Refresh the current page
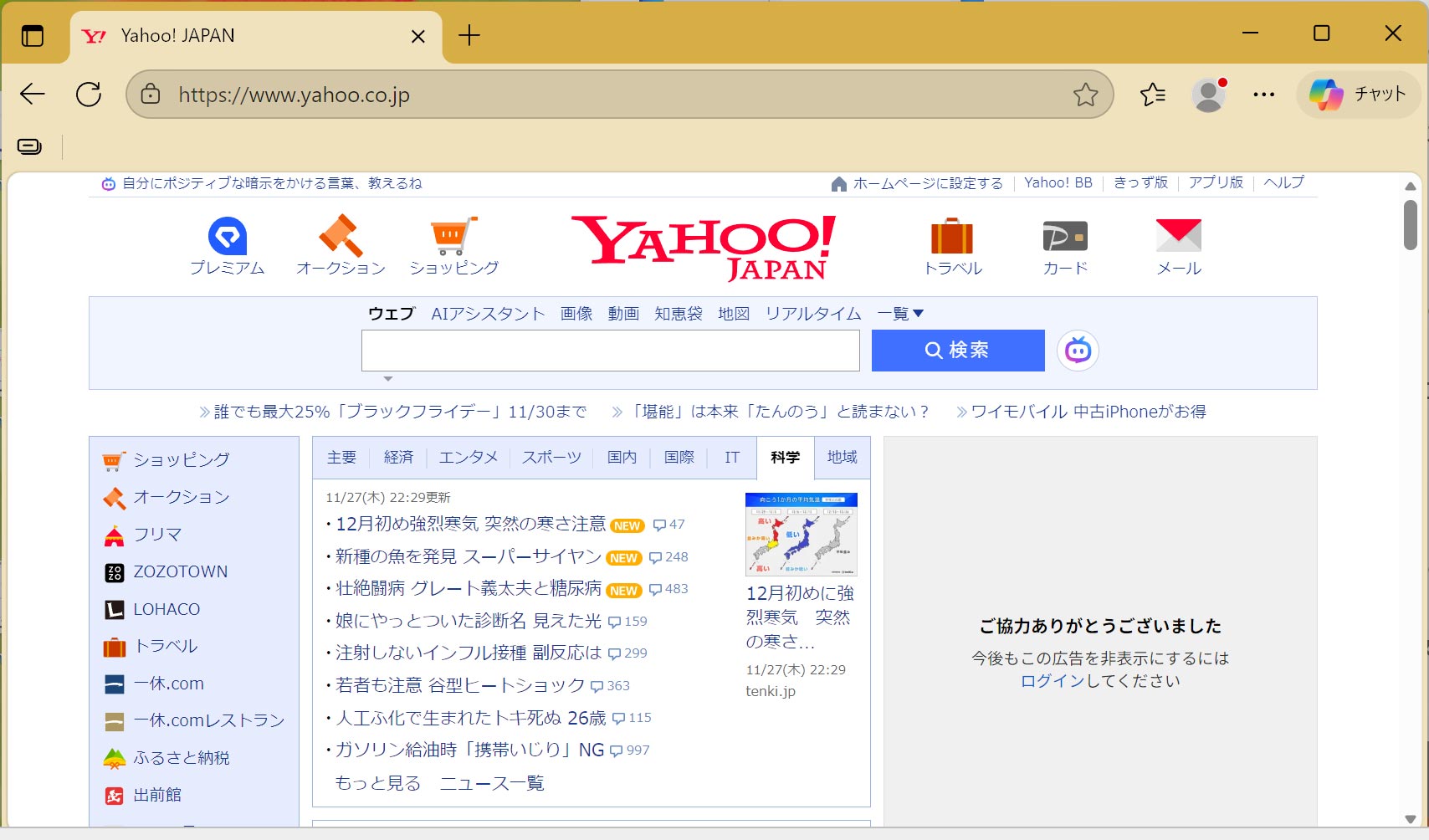Viewport: 1429px width, 840px height. [89, 95]
